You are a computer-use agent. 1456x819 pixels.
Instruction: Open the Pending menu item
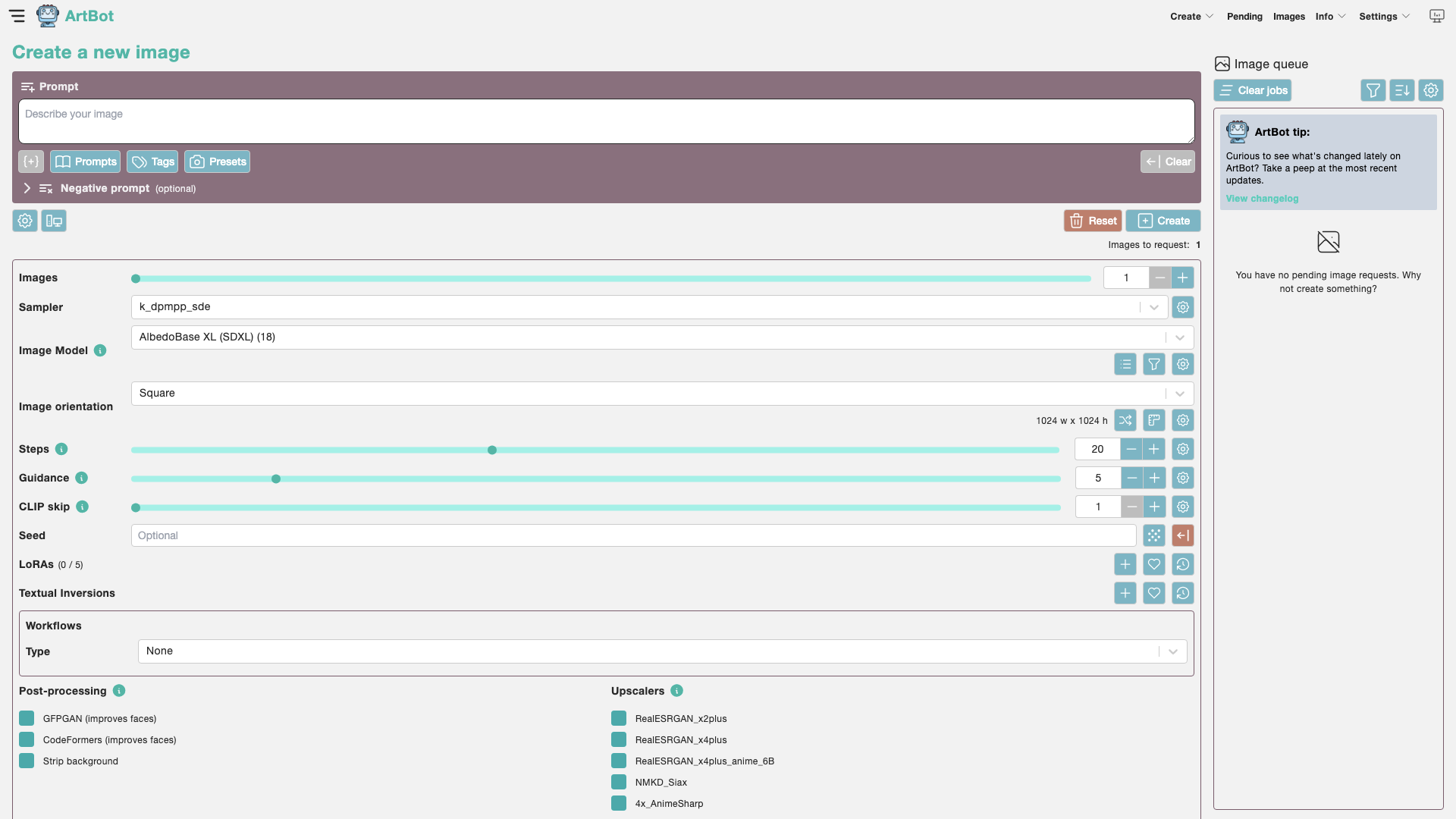click(1244, 17)
